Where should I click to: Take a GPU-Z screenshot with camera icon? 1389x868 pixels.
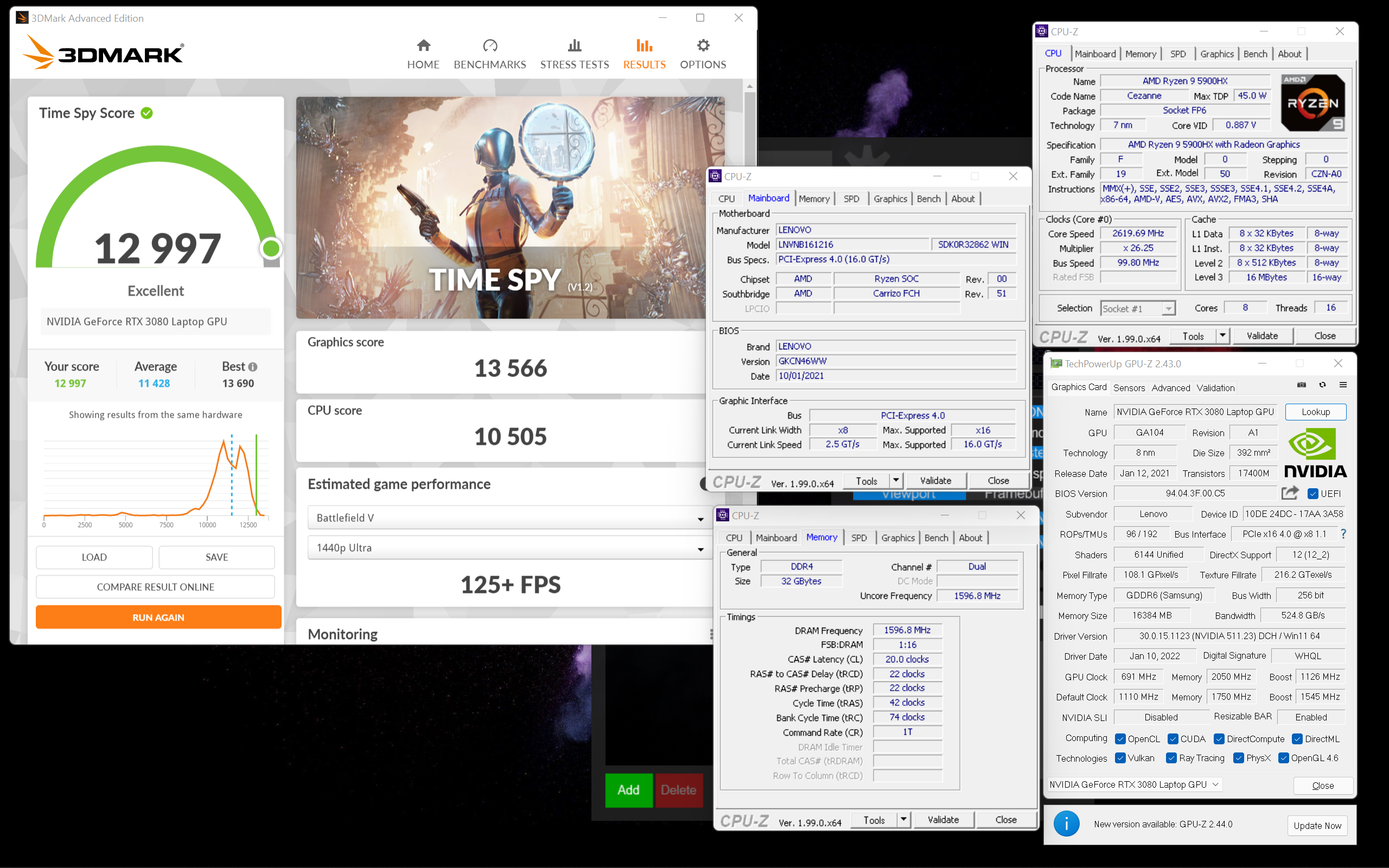click(x=1301, y=385)
